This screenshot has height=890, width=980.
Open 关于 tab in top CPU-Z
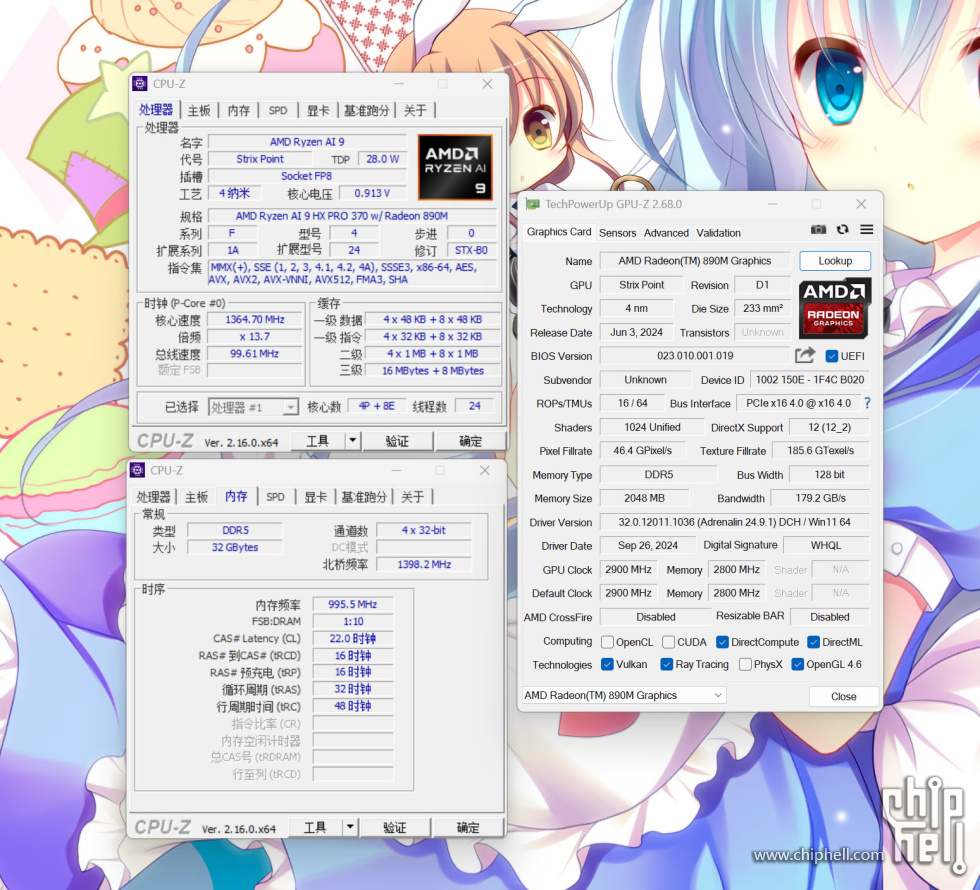415,110
